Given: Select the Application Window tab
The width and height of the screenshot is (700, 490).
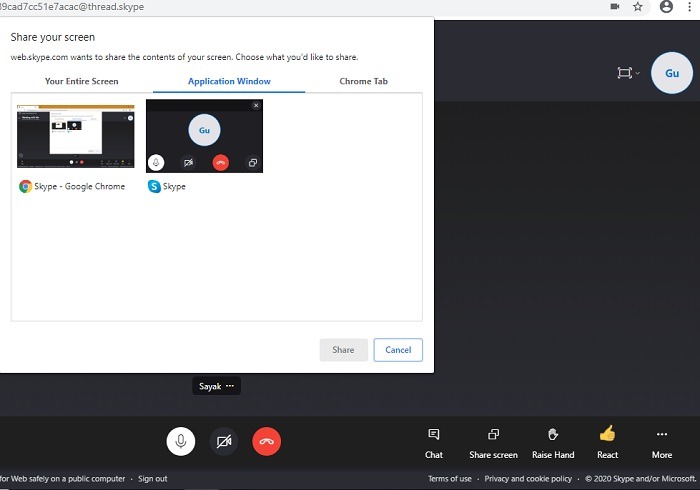Looking at the screenshot, I should pos(229,81).
